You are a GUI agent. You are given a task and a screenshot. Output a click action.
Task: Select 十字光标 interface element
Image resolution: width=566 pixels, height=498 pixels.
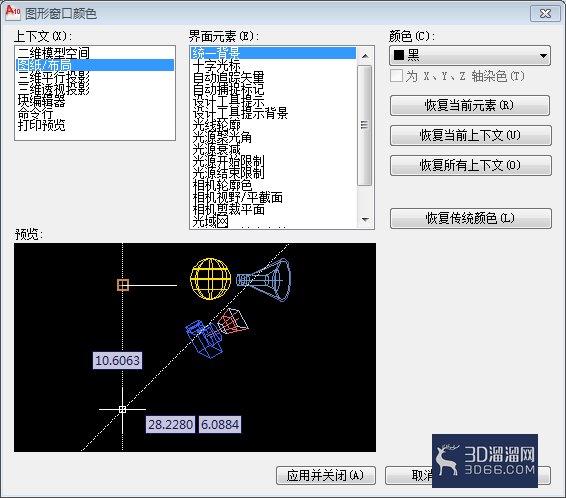(x=273, y=65)
